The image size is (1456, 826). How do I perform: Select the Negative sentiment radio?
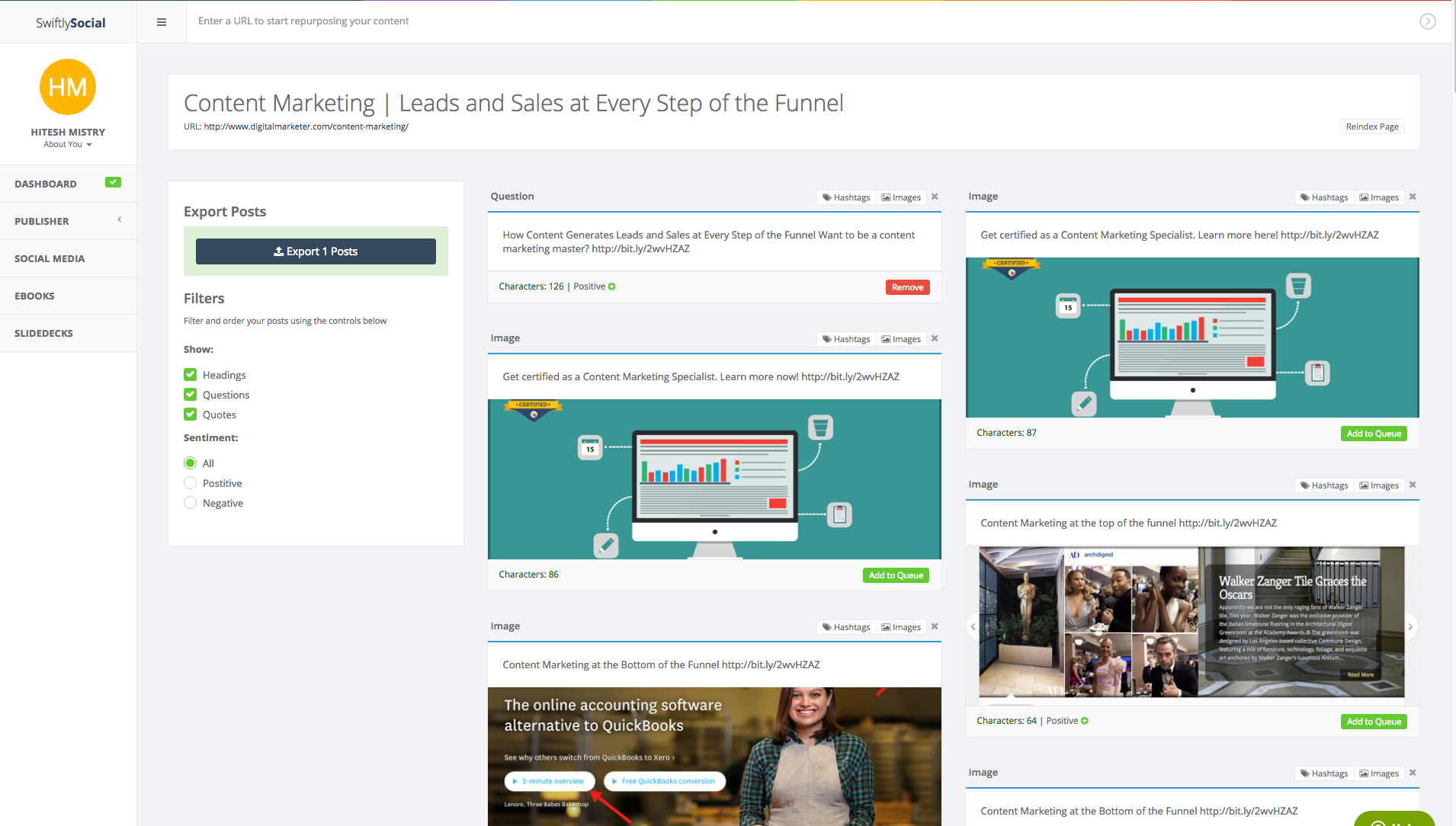[190, 502]
